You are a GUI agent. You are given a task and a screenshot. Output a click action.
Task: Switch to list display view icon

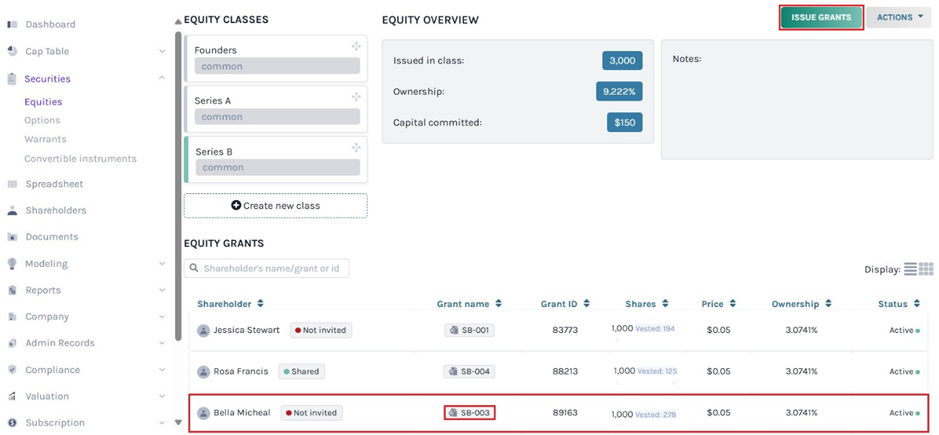click(910, 269)
